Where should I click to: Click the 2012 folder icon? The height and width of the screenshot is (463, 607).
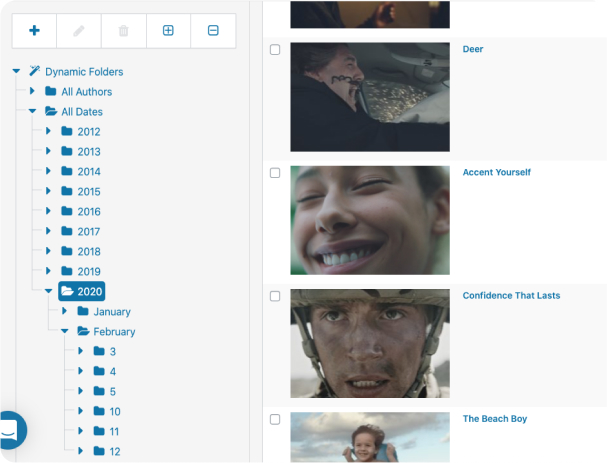(x=67, y=131)
